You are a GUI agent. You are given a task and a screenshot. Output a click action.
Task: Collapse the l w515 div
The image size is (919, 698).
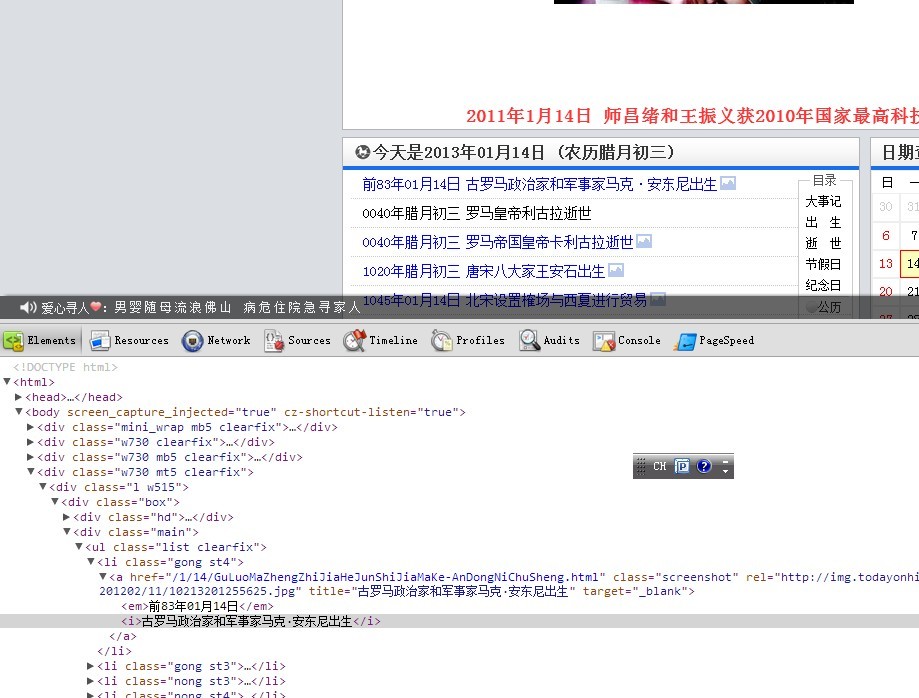pos(43,486)
